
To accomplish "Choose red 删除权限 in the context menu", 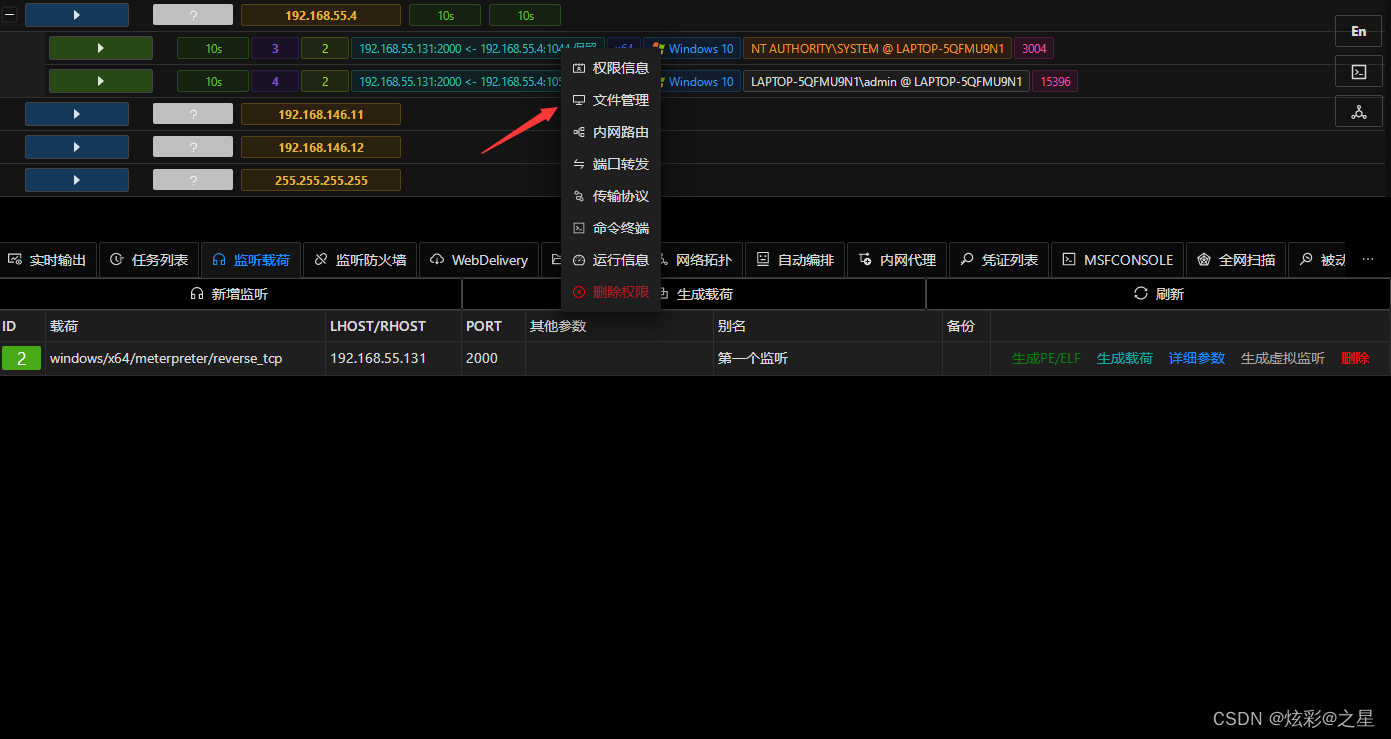I will click(x=611, y=292).
